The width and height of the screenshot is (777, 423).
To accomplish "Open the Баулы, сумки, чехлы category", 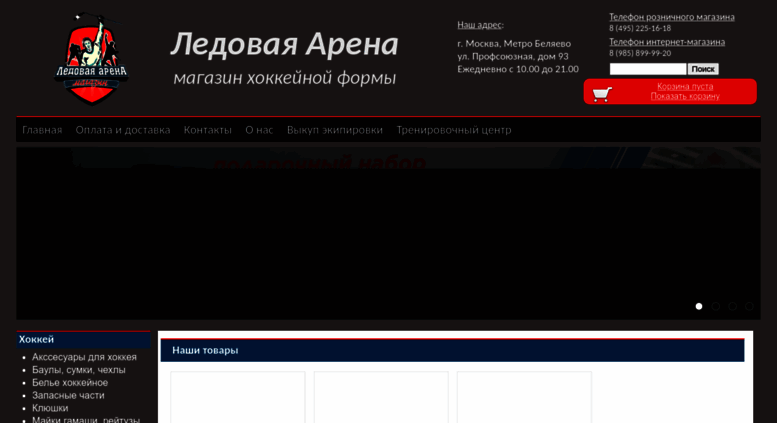I will (x=79, y=370).
